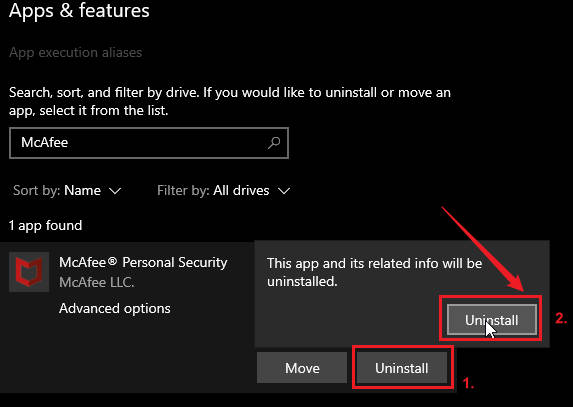
Task: Click the 'This app and its related info' message
Action: (375, 272)
